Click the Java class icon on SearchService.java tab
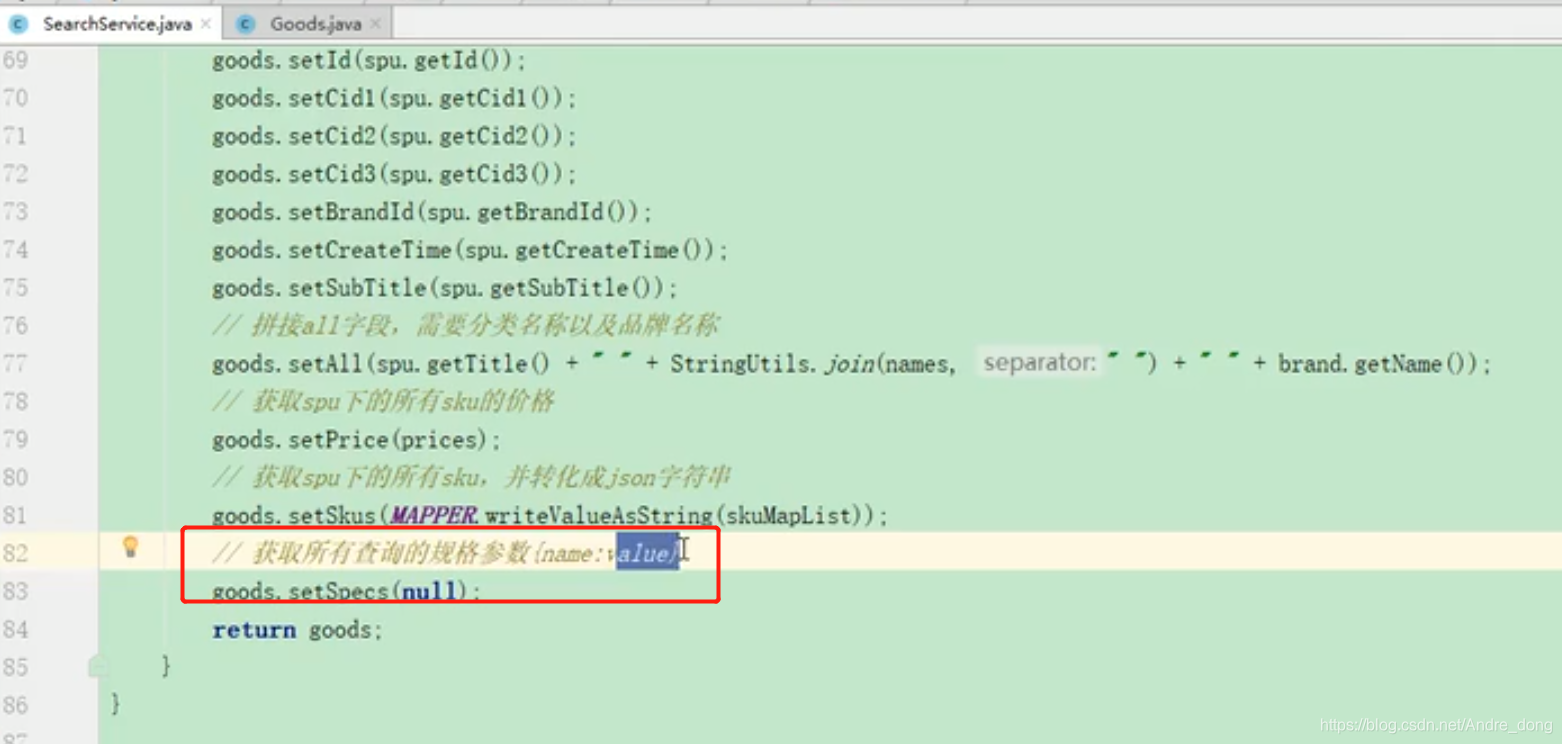The width and height of the screenshot is (1562, 744). 19,24
